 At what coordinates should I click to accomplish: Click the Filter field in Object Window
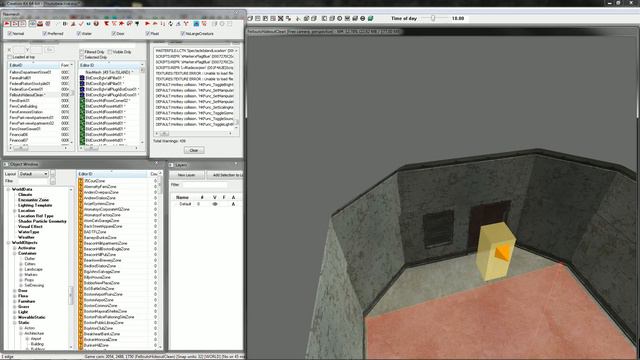tap(34, 181)
